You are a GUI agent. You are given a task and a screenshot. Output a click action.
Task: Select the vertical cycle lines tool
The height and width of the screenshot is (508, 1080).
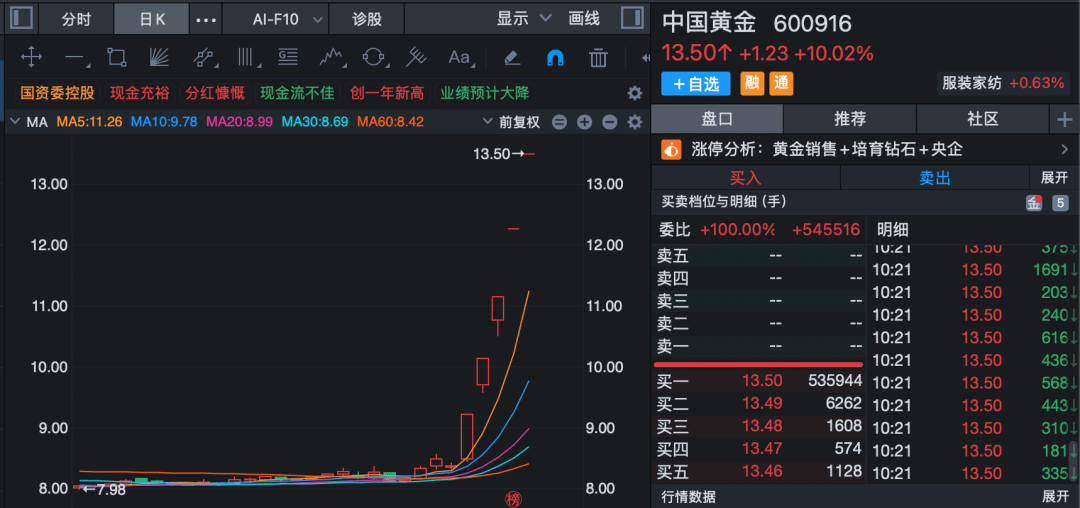click(x=247, y=57)
